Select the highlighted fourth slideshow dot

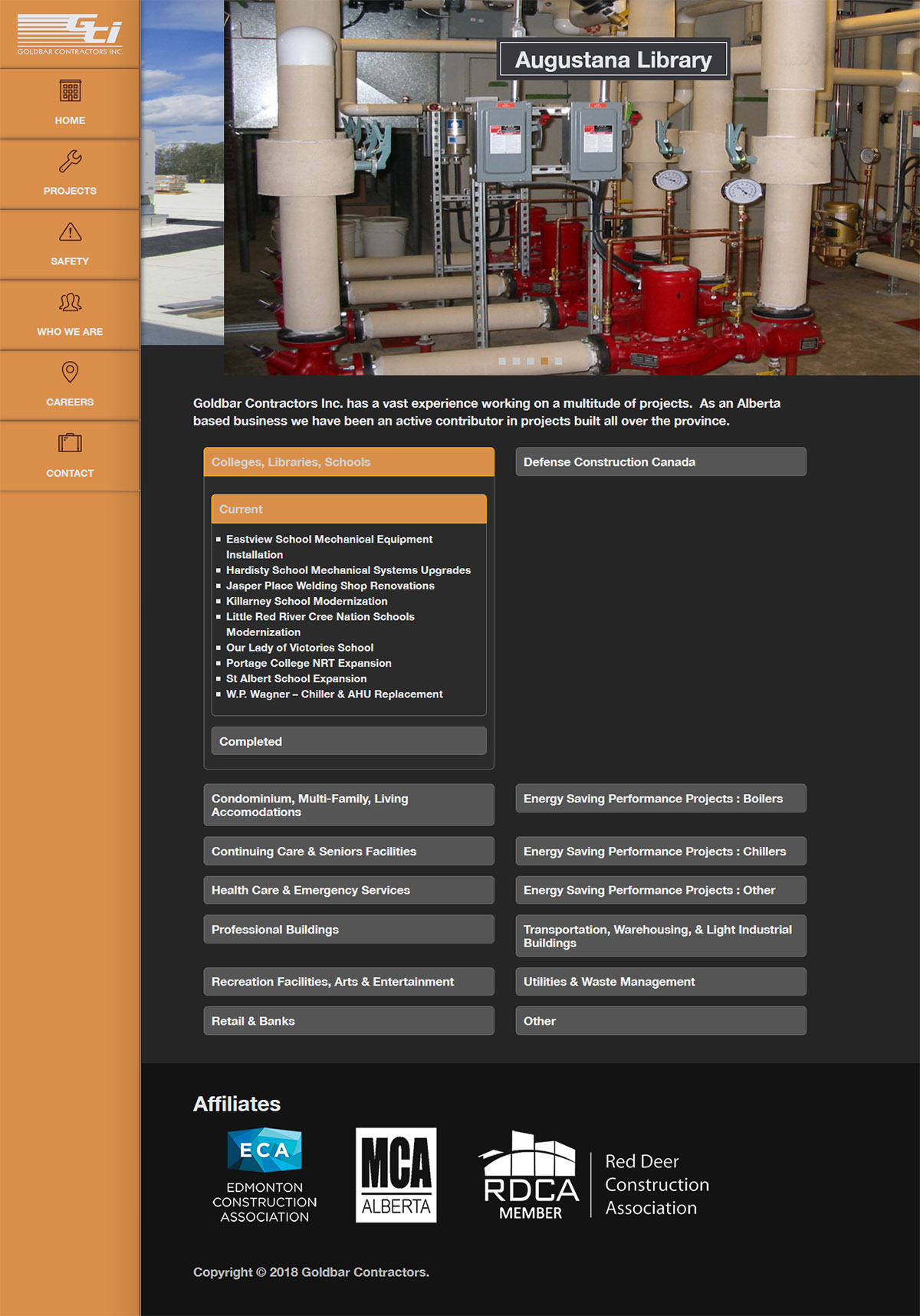pyautogui.click(x=544, y=361)
